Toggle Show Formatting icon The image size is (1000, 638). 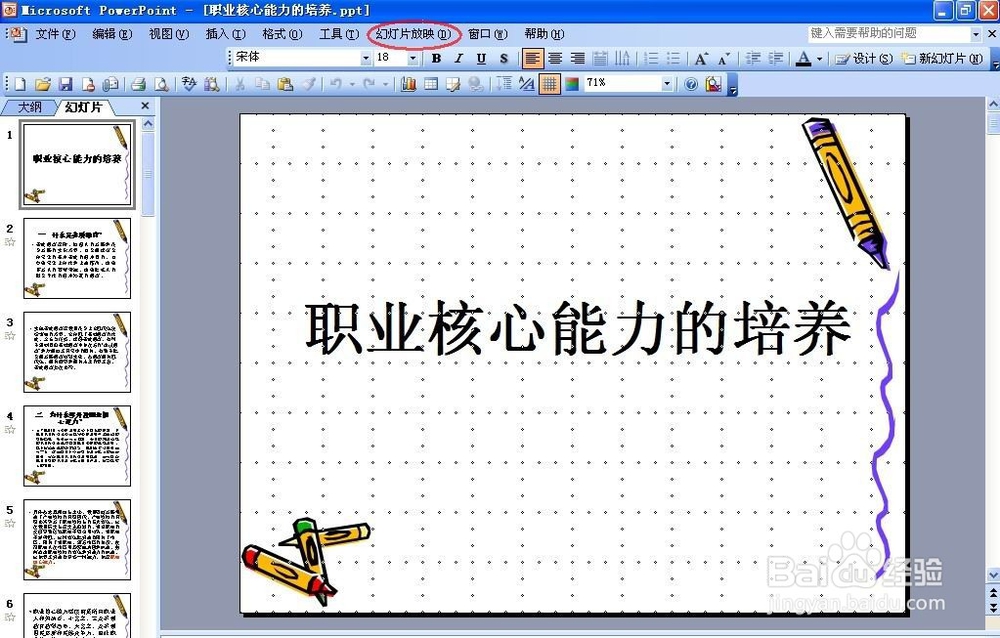pyautogui.click(x=527, y=84)
